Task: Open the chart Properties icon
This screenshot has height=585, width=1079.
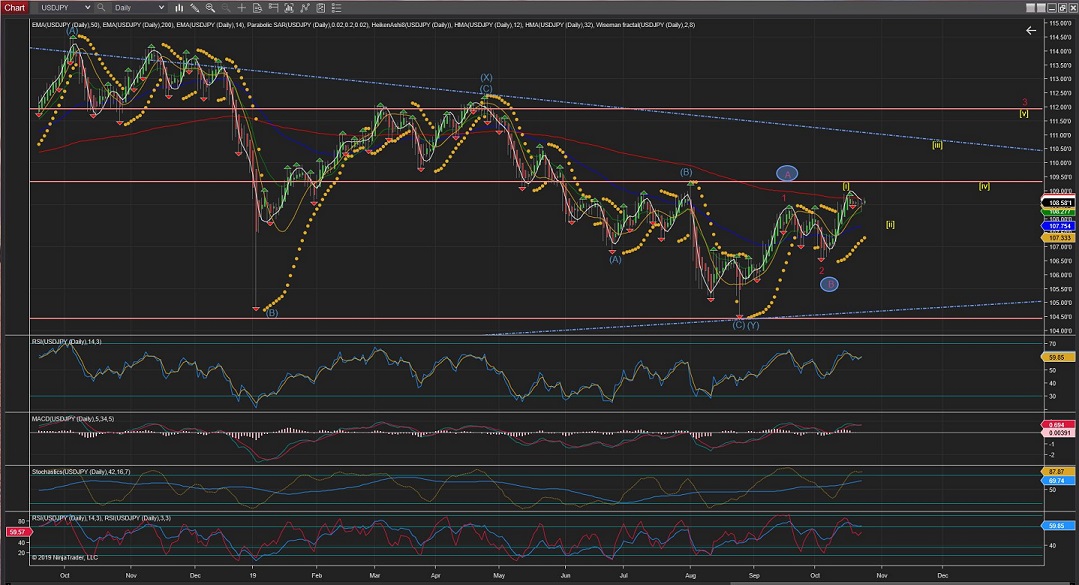Action: coord(321,8)
